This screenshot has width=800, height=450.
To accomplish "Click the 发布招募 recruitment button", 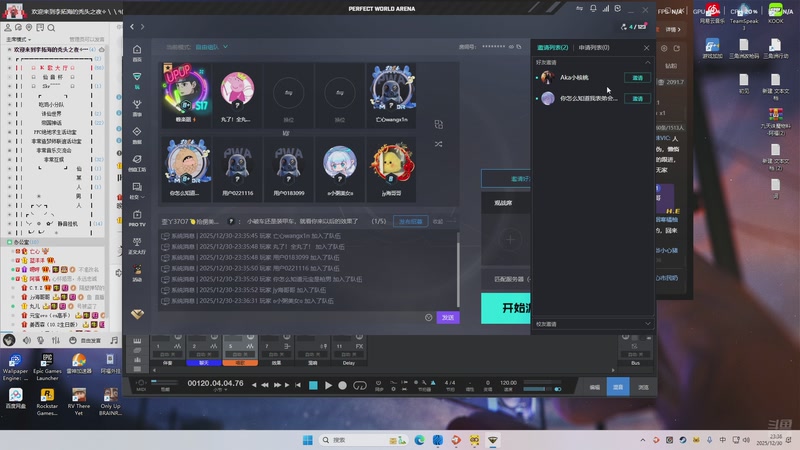I will [411, 221].
